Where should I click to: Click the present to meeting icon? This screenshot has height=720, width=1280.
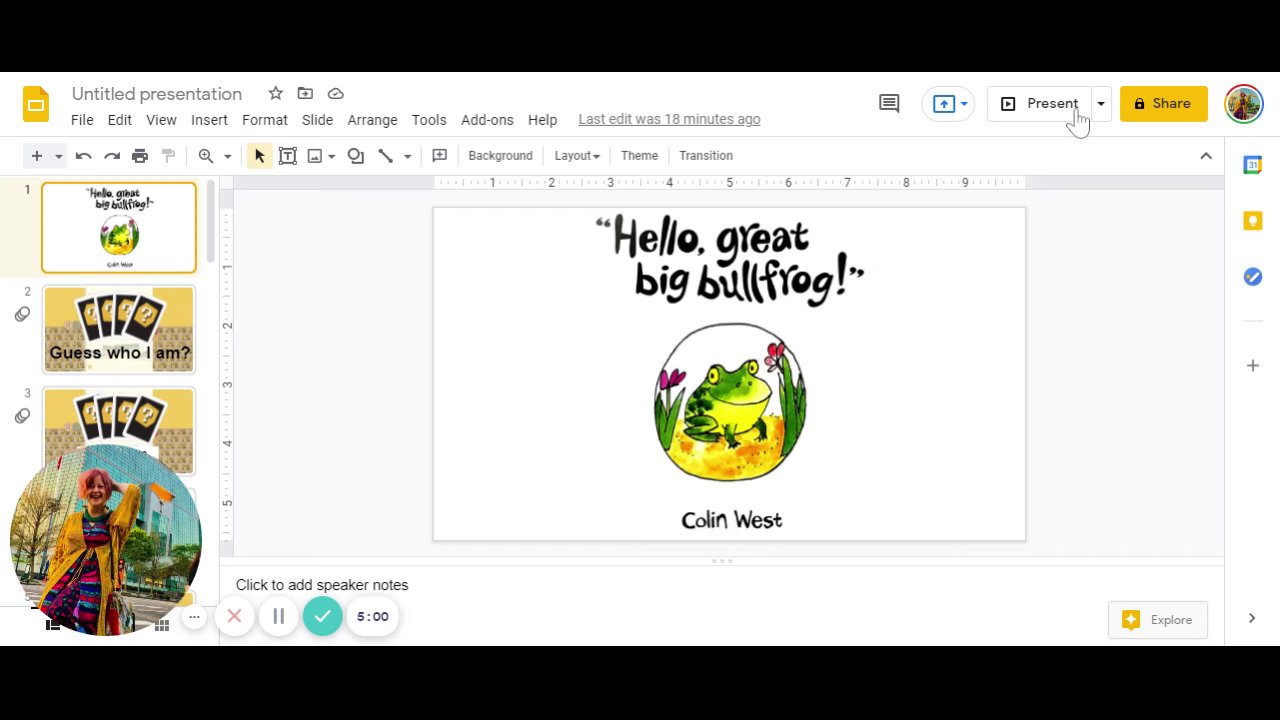point(943,103)
